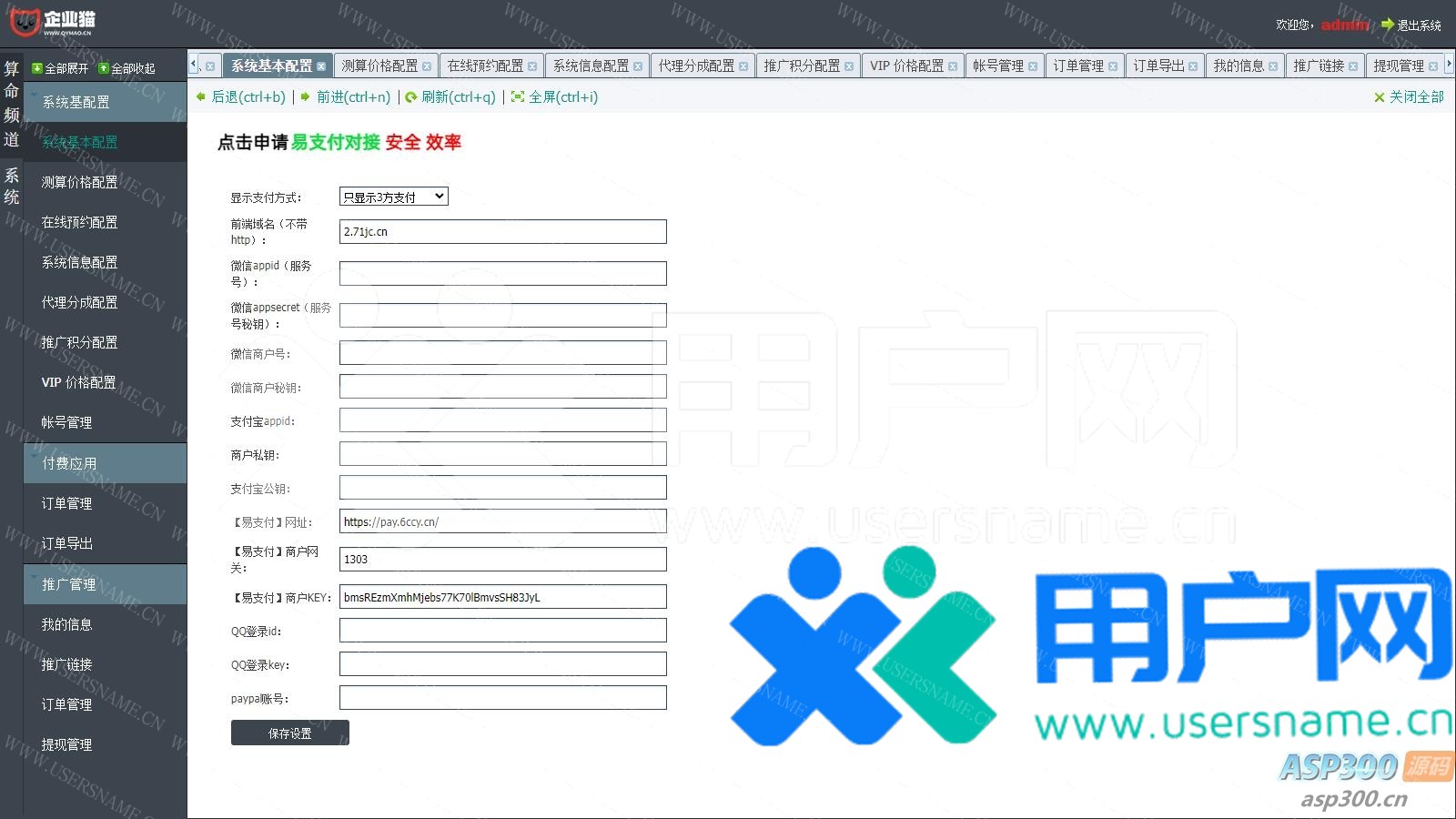
Task: Collapse the 付费应用 sidebar group
Action: point(106,463)
